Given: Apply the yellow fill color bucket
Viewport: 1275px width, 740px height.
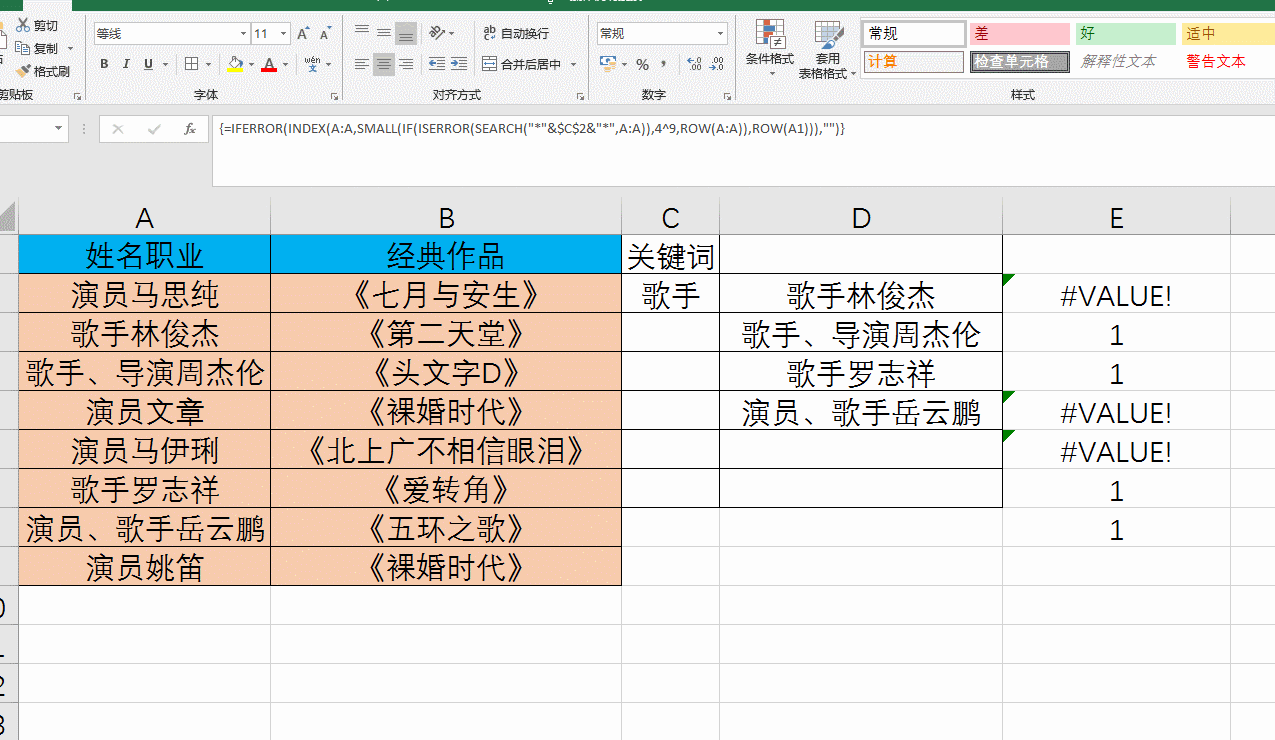Looking at the screenshot, I should 235,64.
